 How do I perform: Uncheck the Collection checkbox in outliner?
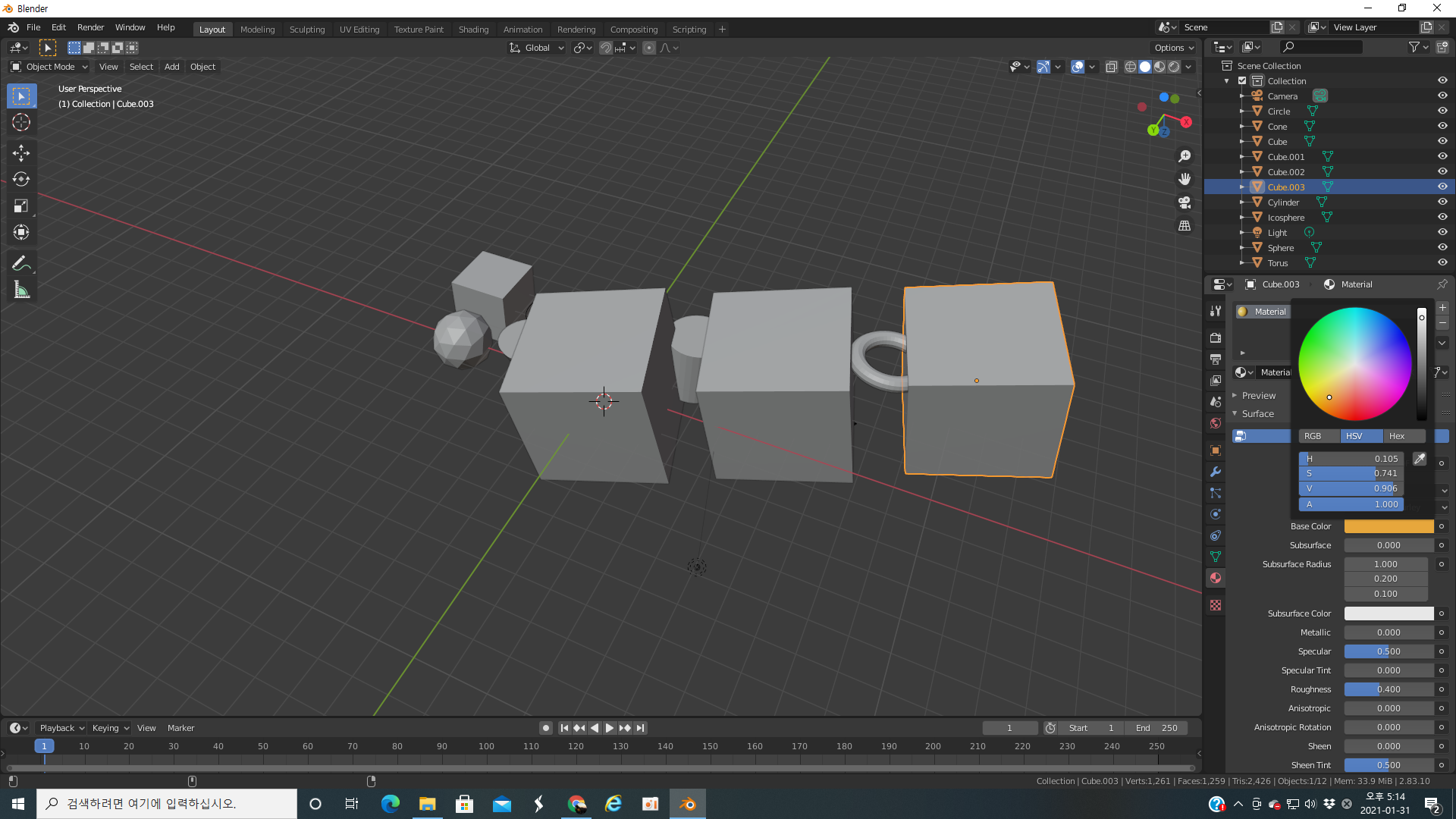(1242, 81)
